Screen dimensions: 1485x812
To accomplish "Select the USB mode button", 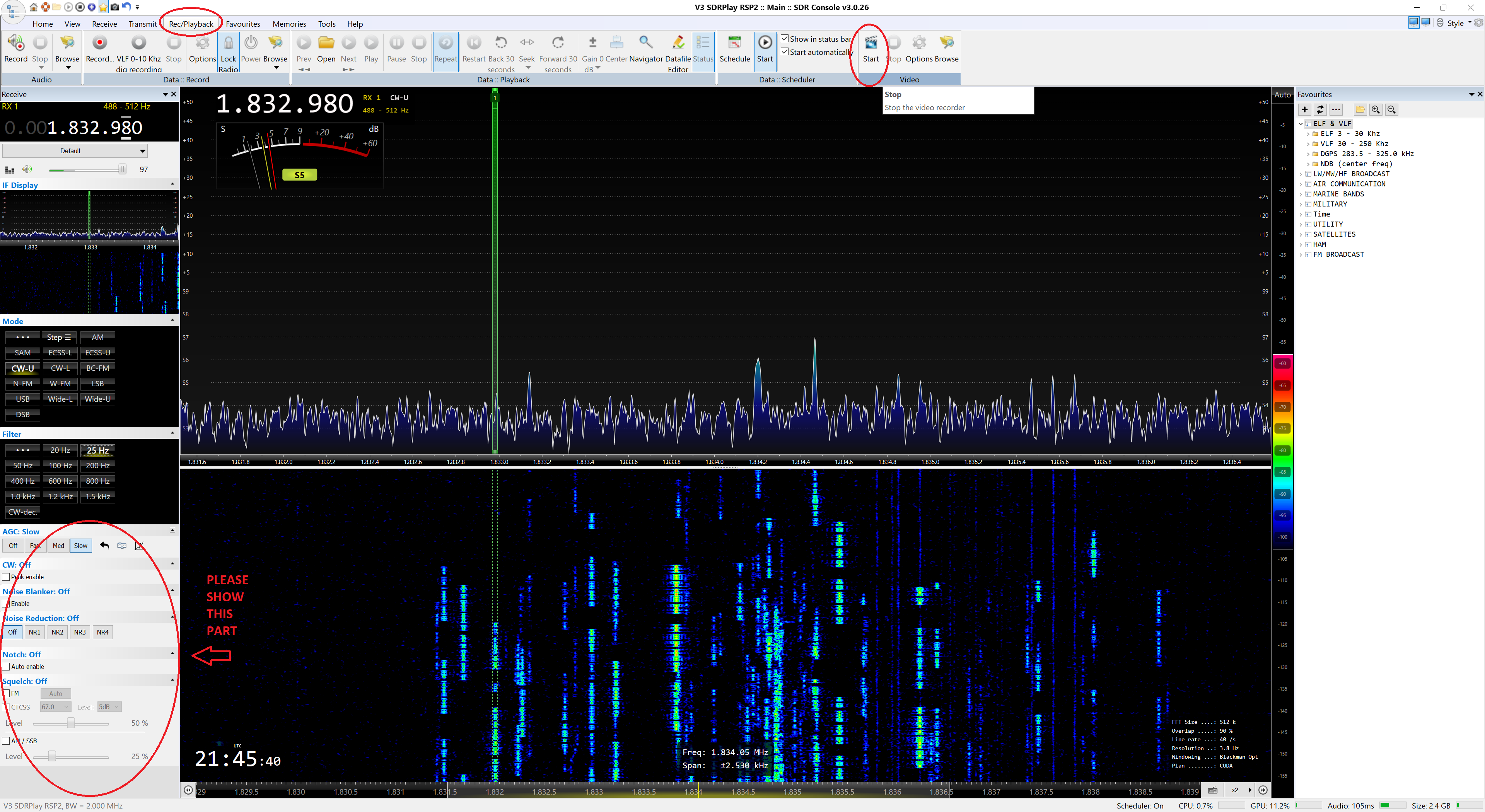I will 22,399.
